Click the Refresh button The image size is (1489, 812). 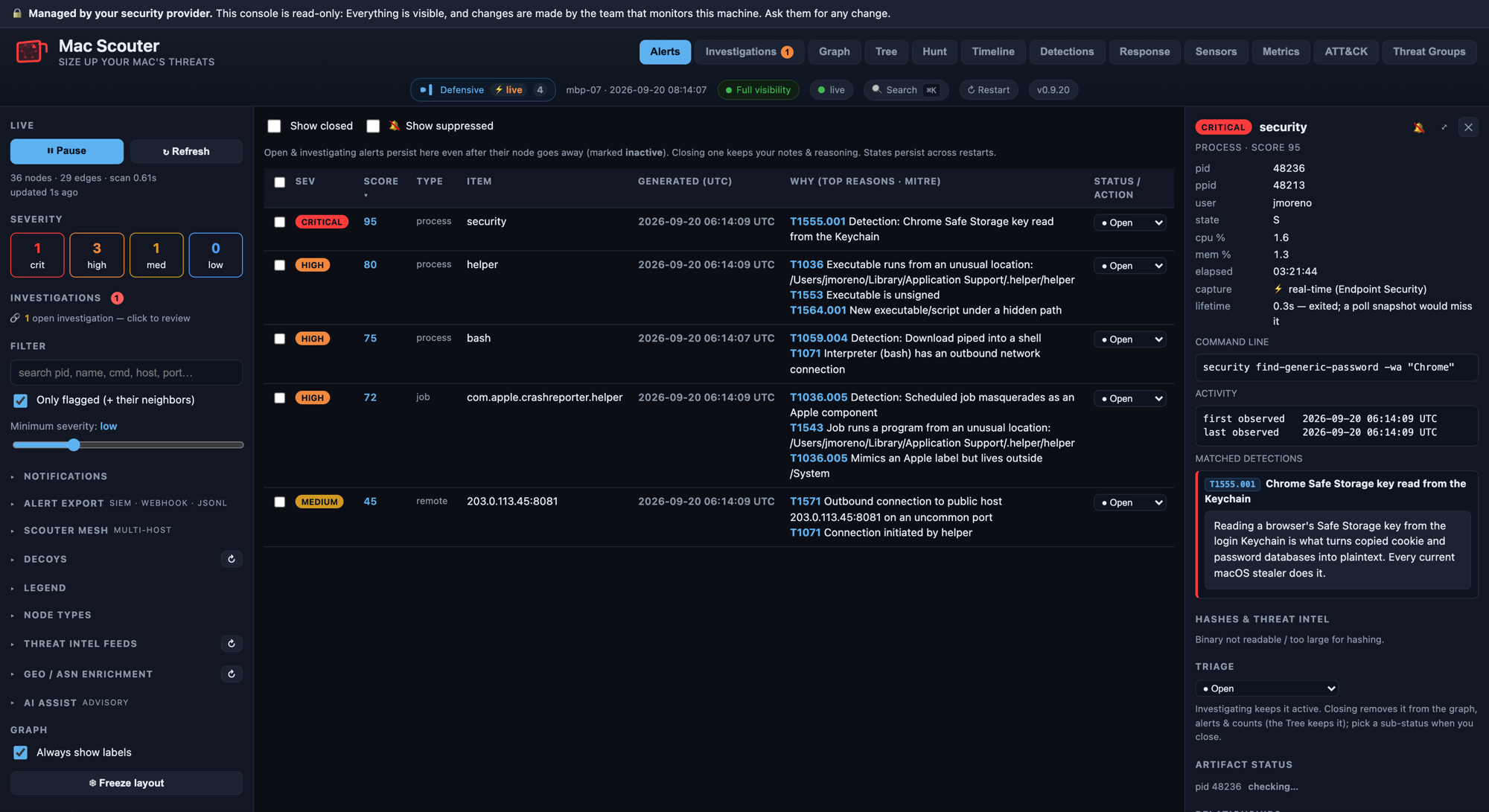[x=186, y=151]
